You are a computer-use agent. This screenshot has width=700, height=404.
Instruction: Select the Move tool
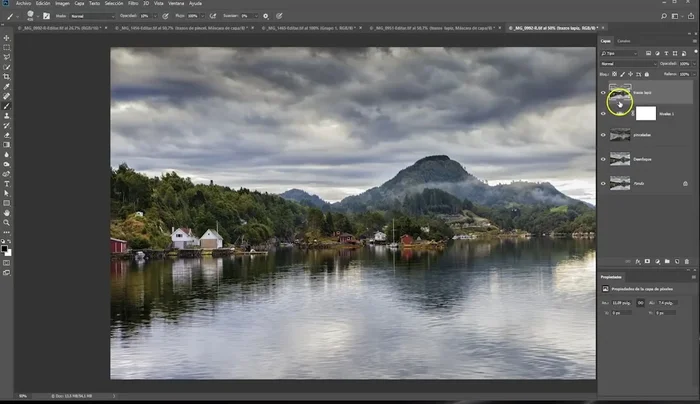(7, 37)
